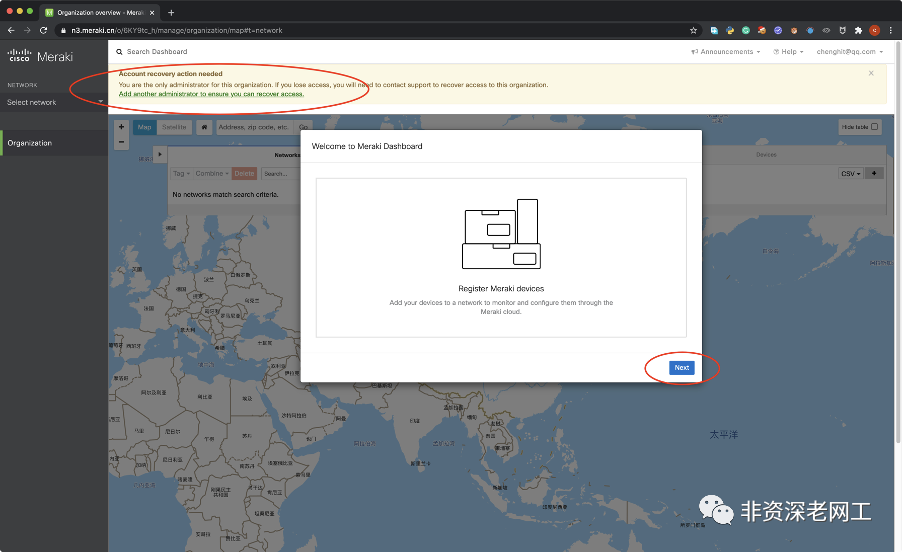
Task: Click the green circular extension icon
Action: (746, 30)
